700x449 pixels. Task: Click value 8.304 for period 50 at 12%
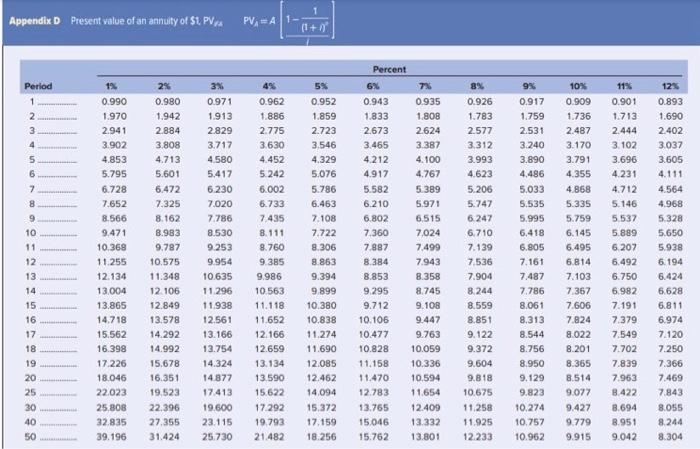pyautogui.click(x=671, y=437)
